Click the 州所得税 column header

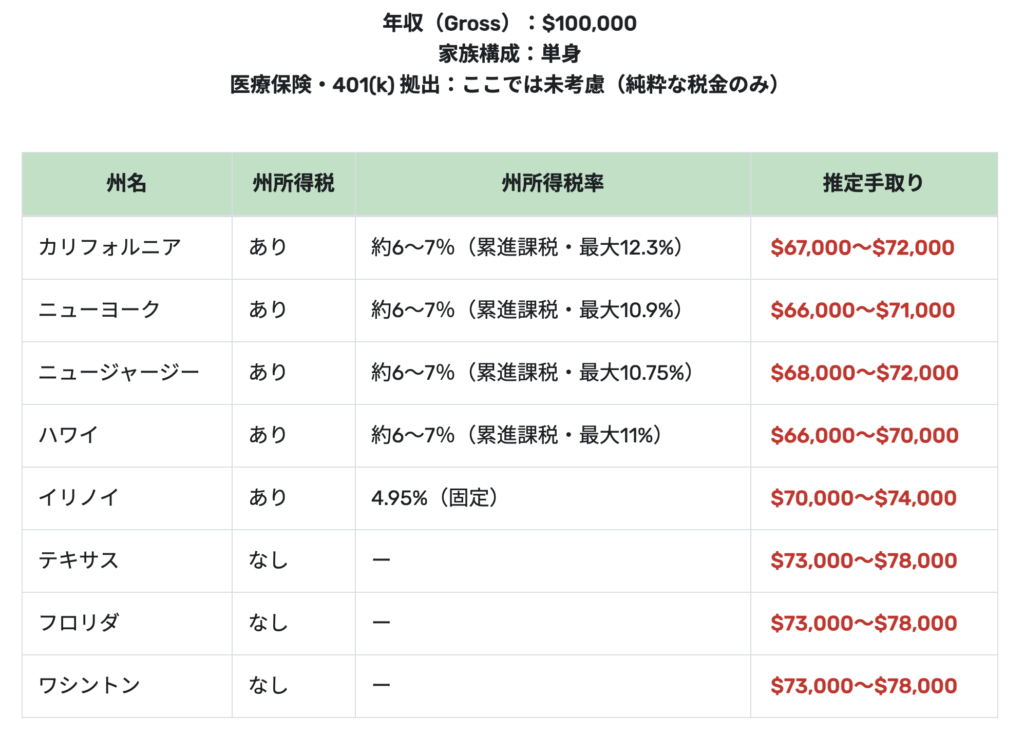pyautogui.click(x=293, y=184)
